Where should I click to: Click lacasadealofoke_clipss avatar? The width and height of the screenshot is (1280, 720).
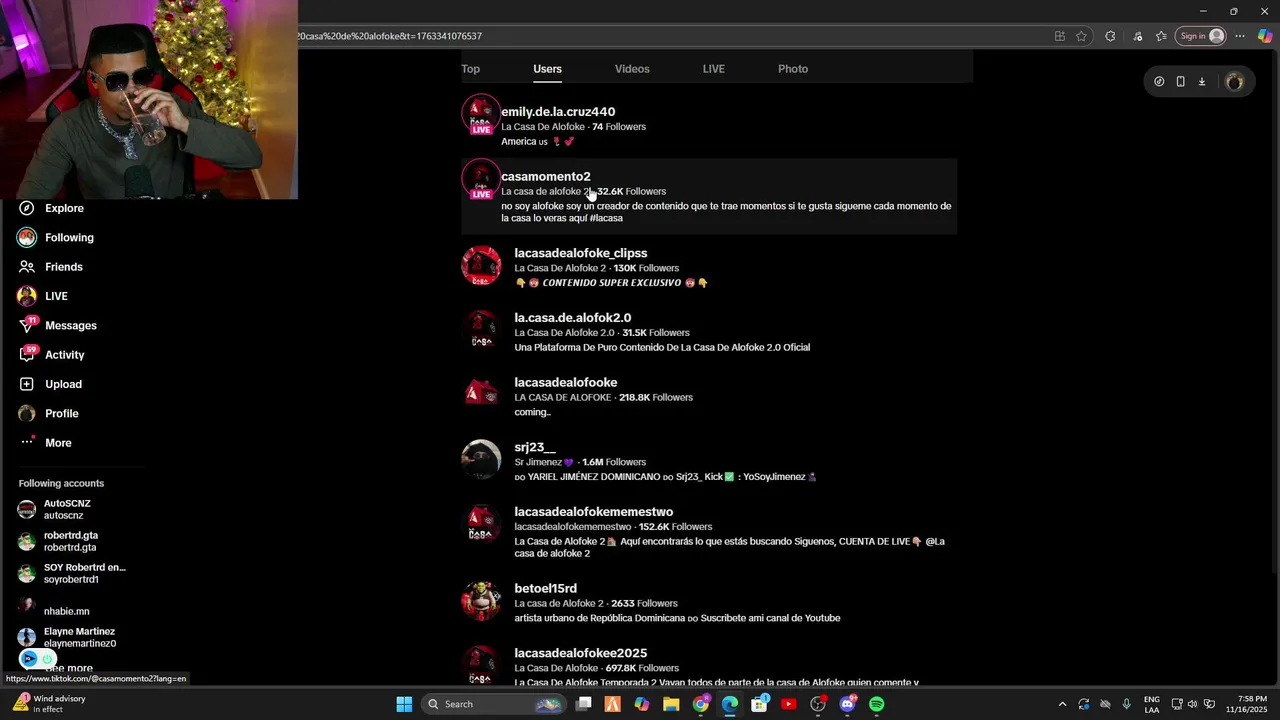coord(481,266)
